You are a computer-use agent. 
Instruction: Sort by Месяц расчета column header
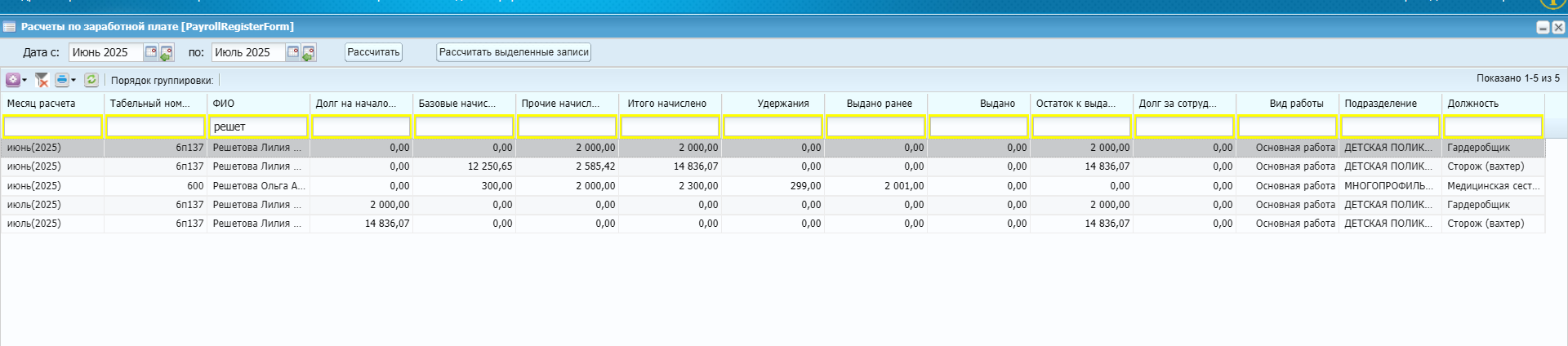[x=53, y=104]
